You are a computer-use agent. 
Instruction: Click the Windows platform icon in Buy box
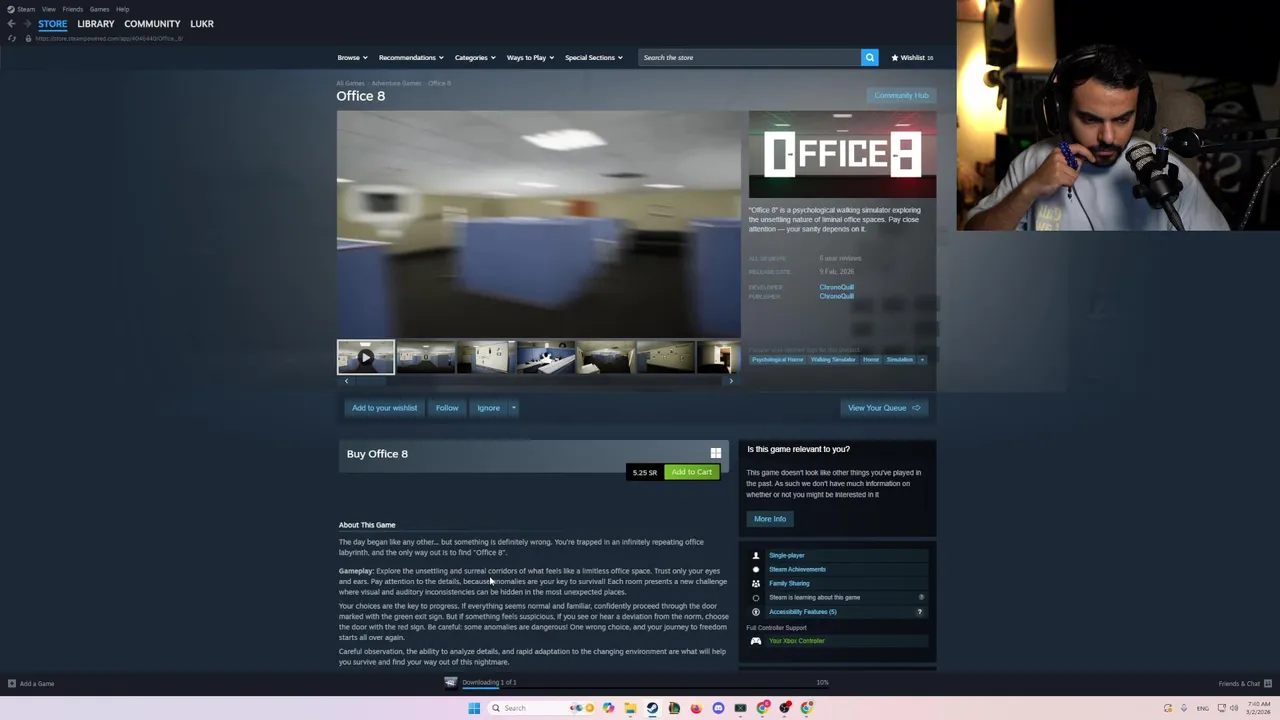715,453
